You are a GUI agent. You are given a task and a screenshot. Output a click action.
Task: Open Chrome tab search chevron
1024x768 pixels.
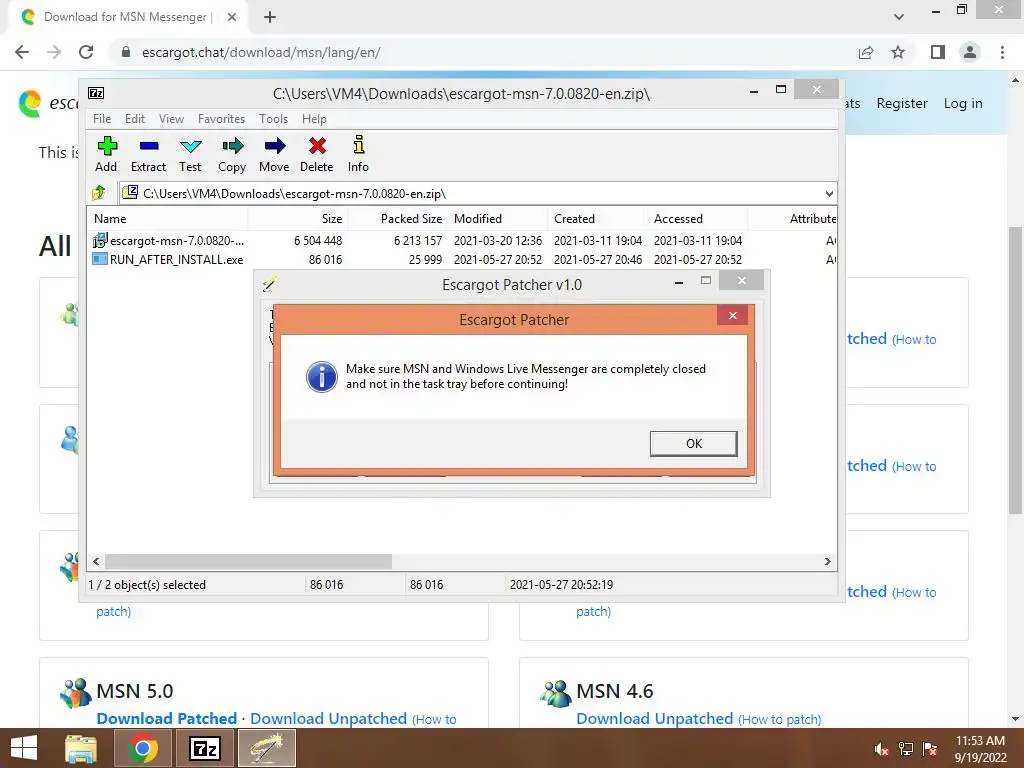point(899,17)
